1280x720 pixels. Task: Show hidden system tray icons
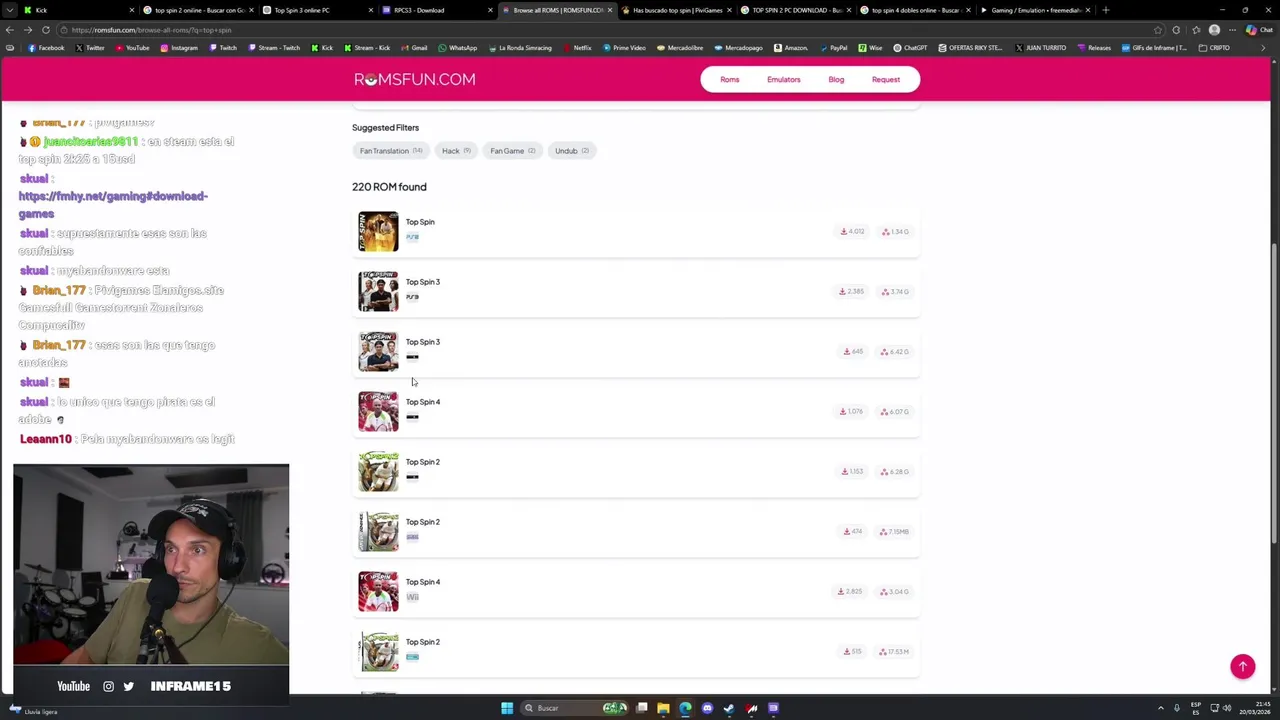click(1161, 708)
